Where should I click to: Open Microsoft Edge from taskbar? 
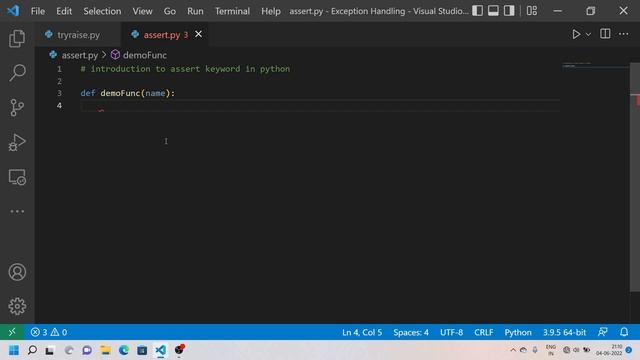pos(124,350)
